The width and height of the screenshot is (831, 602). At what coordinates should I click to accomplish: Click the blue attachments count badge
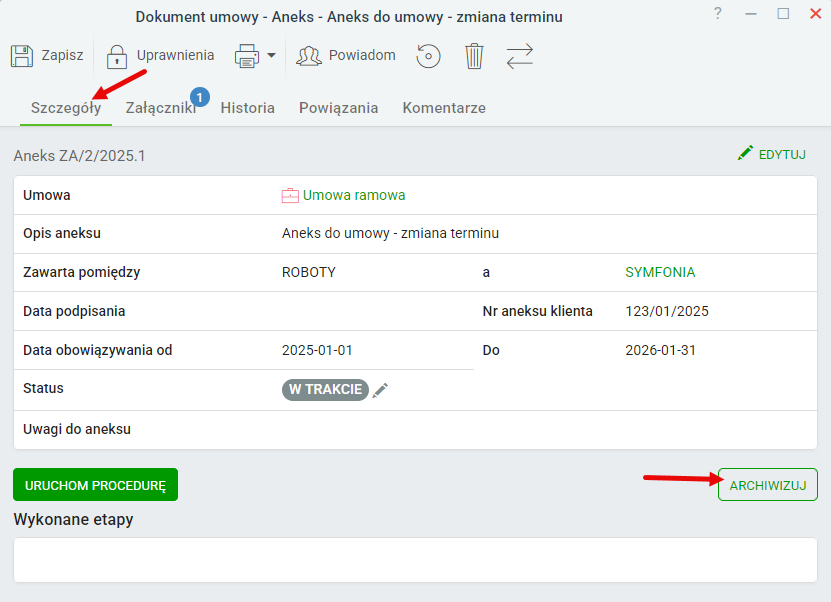[200, 97]
